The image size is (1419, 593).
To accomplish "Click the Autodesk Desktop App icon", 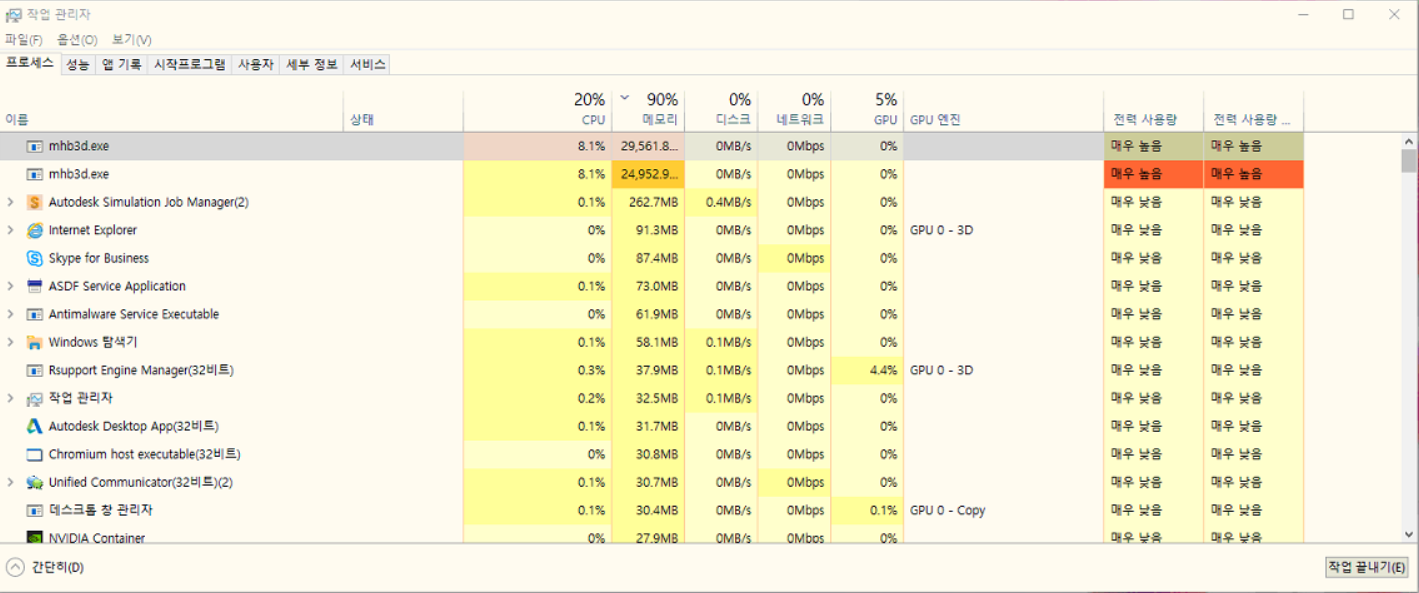I will 35,426.
